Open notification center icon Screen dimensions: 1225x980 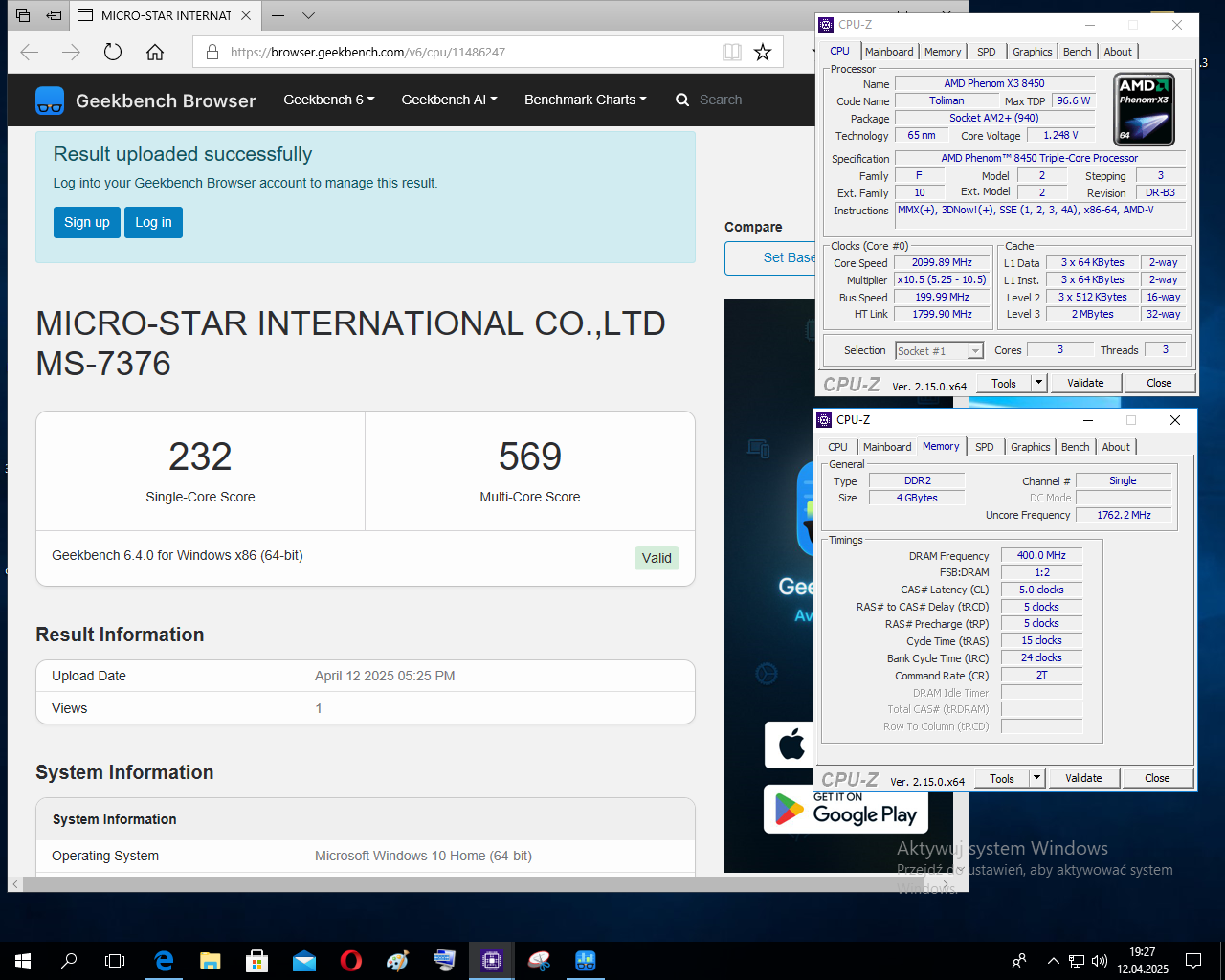(x=1193, y=961)
